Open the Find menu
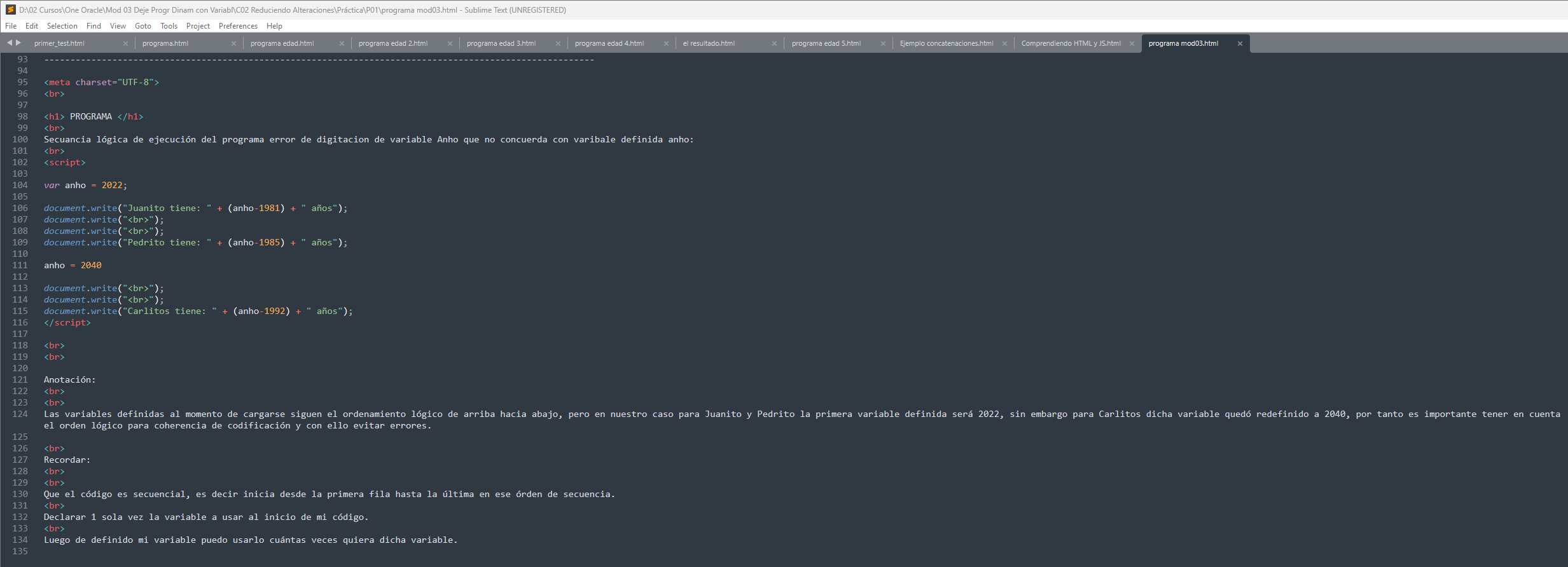Viewport: 1568px width, 567px height. pos(94,26)
